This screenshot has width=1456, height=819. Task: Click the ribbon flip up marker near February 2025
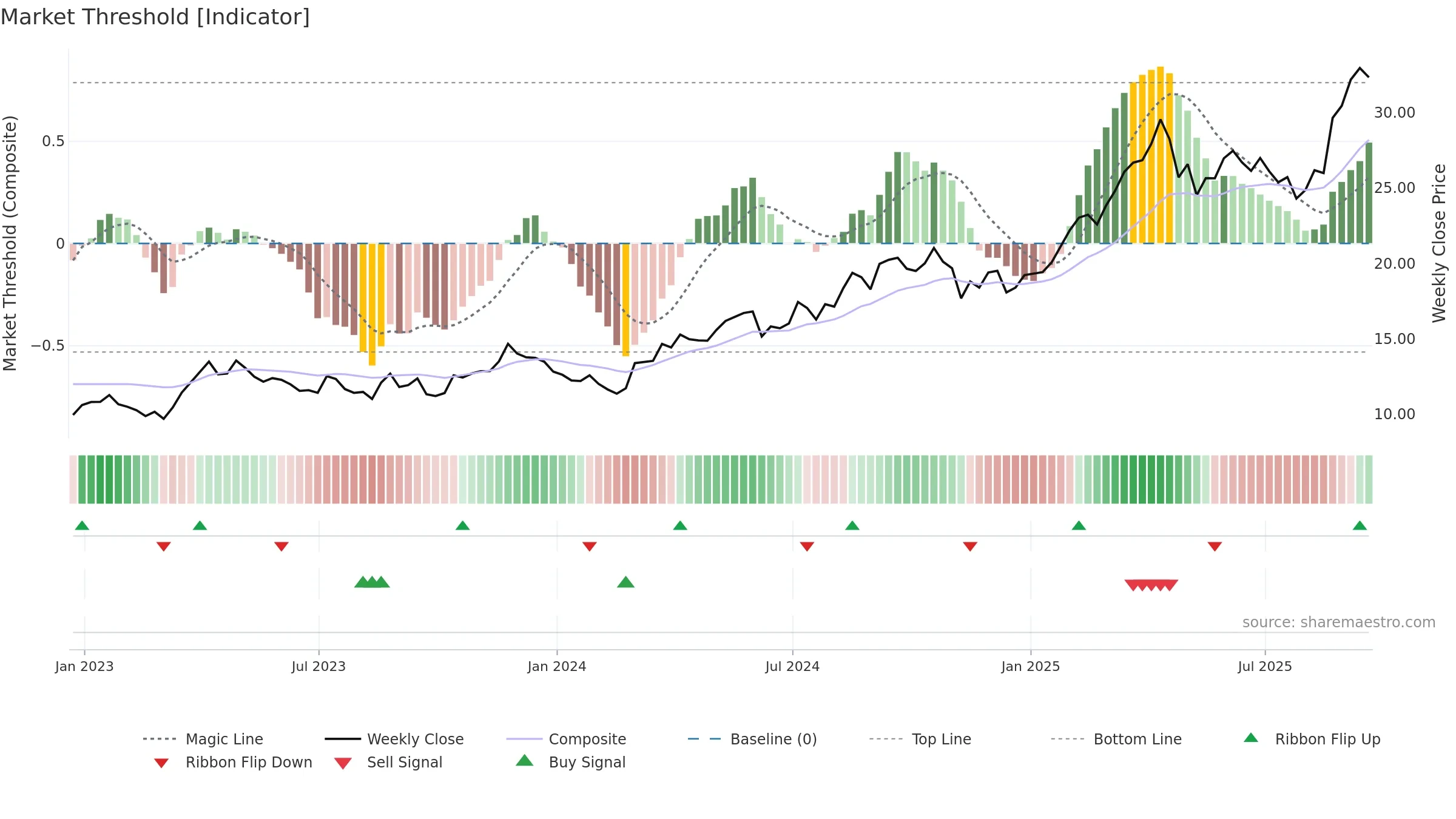click(1079, 525)
